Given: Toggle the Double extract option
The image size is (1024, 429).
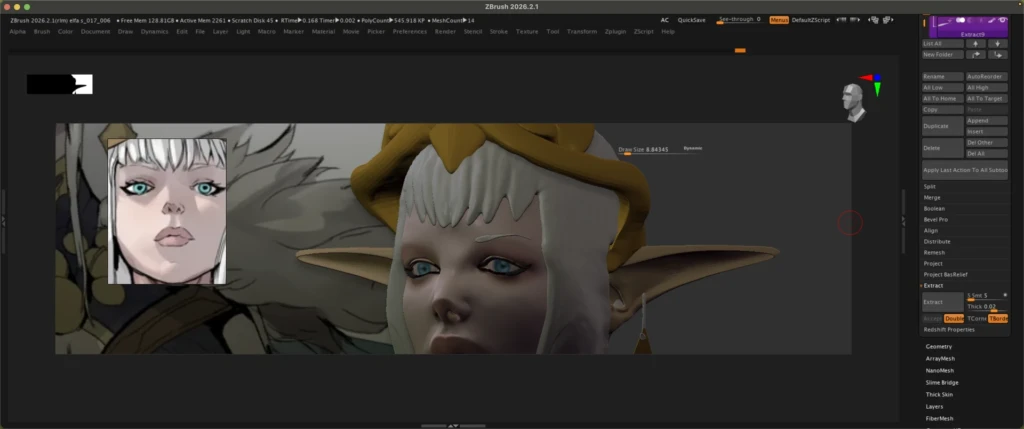Looking at the screenshot, I should coord(954,319).
